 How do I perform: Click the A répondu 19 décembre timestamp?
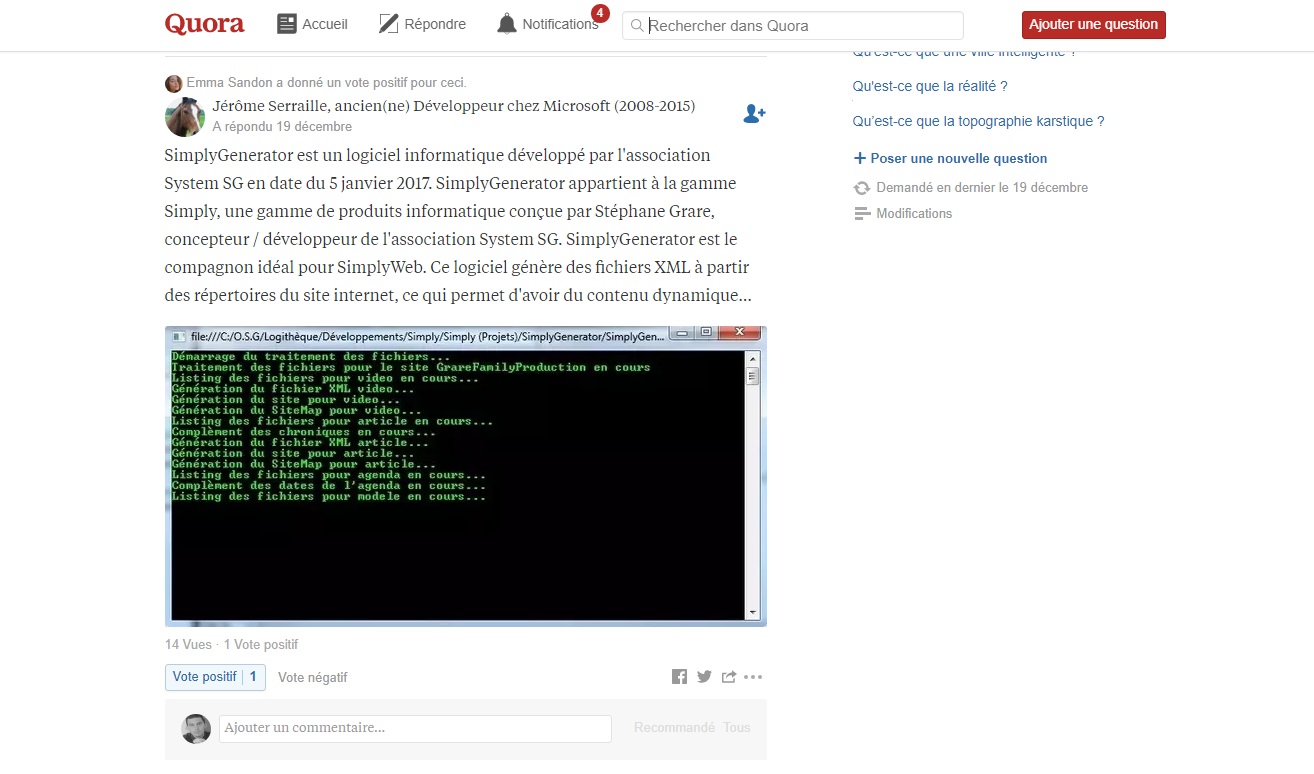click(x=282, y=127)
